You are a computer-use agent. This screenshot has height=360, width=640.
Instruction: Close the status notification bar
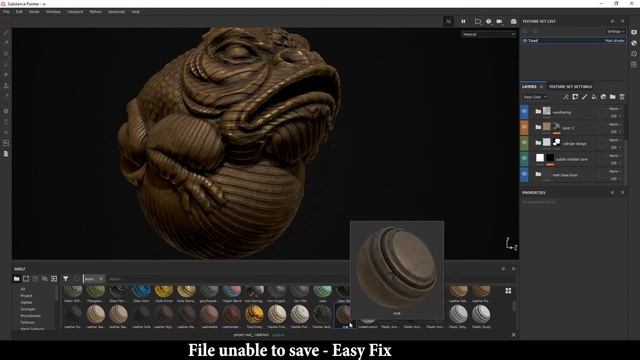pyautogui.click(x=513, y=335)
